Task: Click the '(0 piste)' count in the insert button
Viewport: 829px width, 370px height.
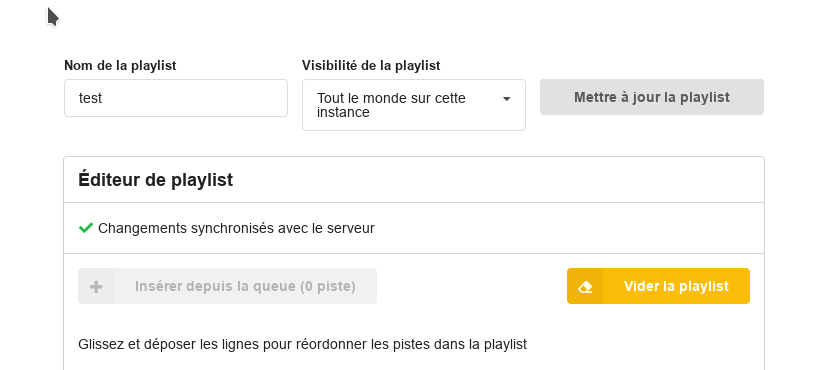Action: [327, 286]
